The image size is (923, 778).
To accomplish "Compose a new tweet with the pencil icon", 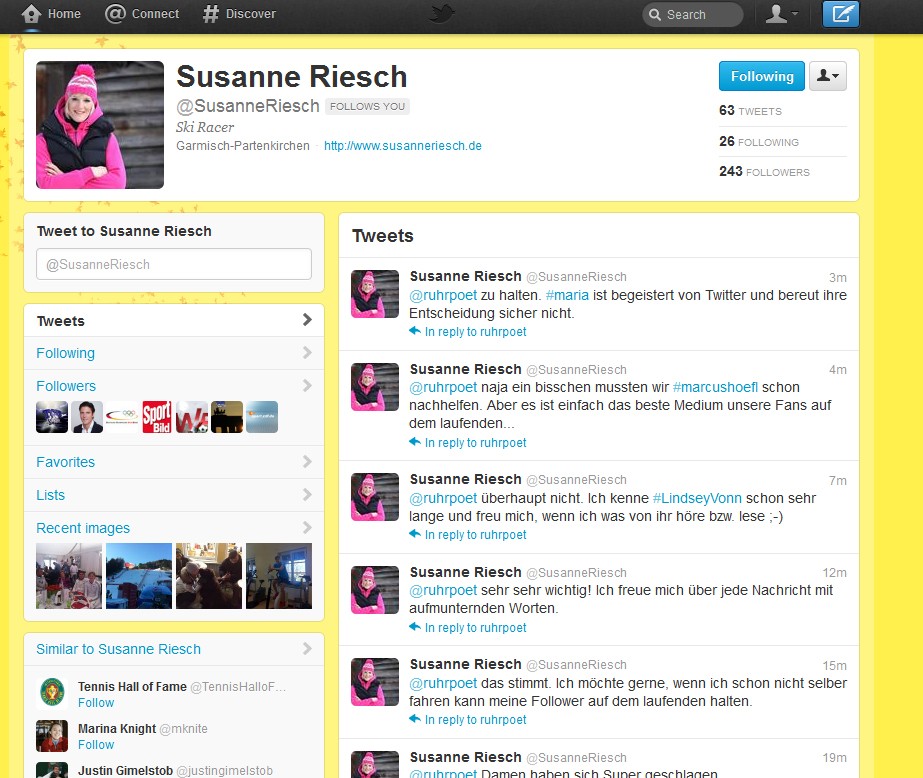I will (841, 14).
